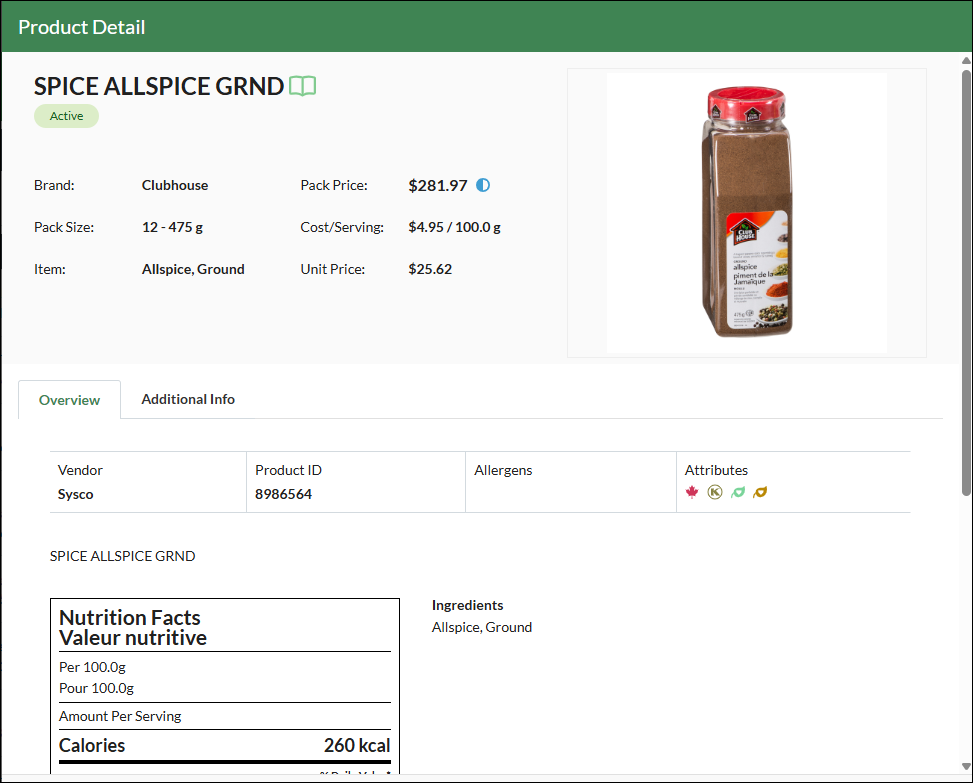Viewport: 973px width, 783px height.
Task: Click the scrollbar down arrow
Action: 966,766
